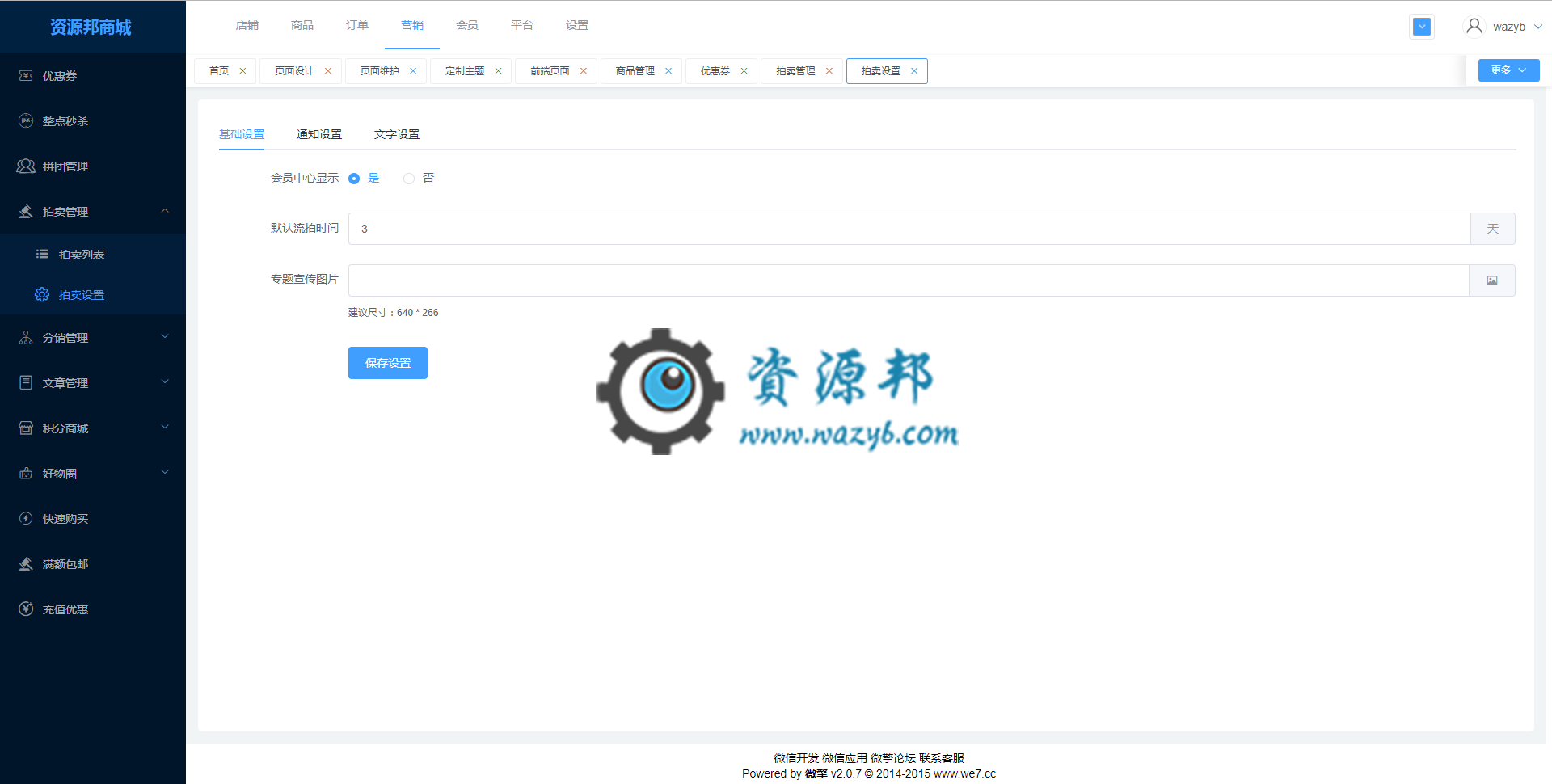Close the 商品管理 tab
This screenshot has width=1552, height=784.
point(668,71)
